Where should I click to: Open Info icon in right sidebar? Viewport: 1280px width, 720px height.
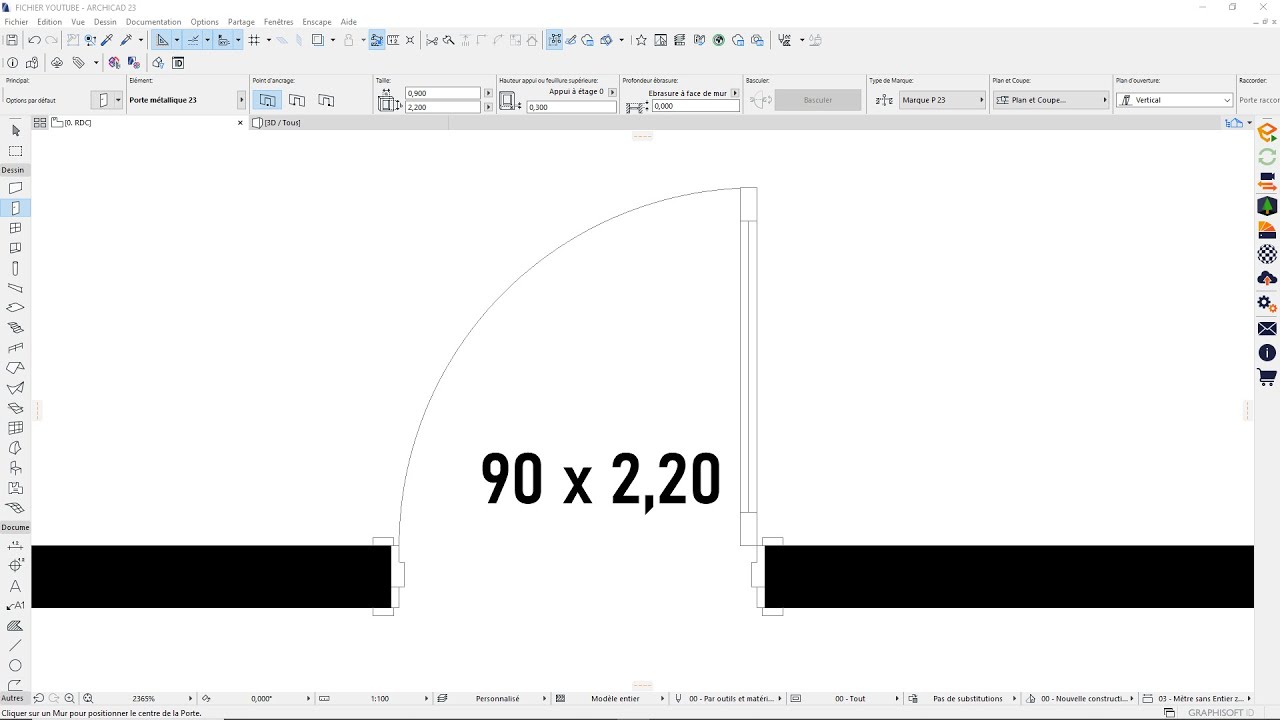click(1267, 353)
